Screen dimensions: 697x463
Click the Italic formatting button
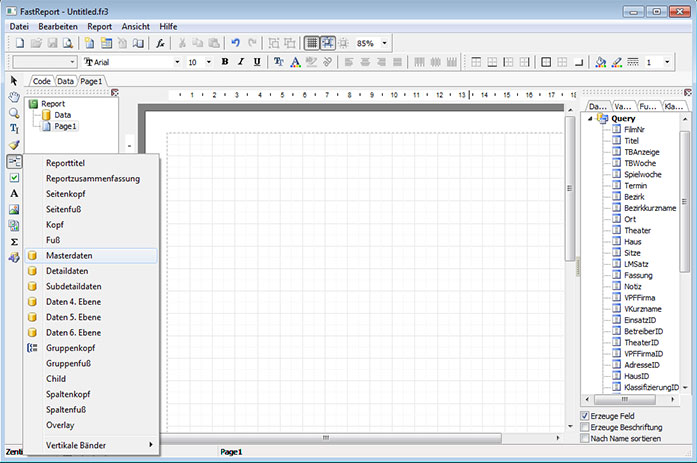tap(241, 62)
